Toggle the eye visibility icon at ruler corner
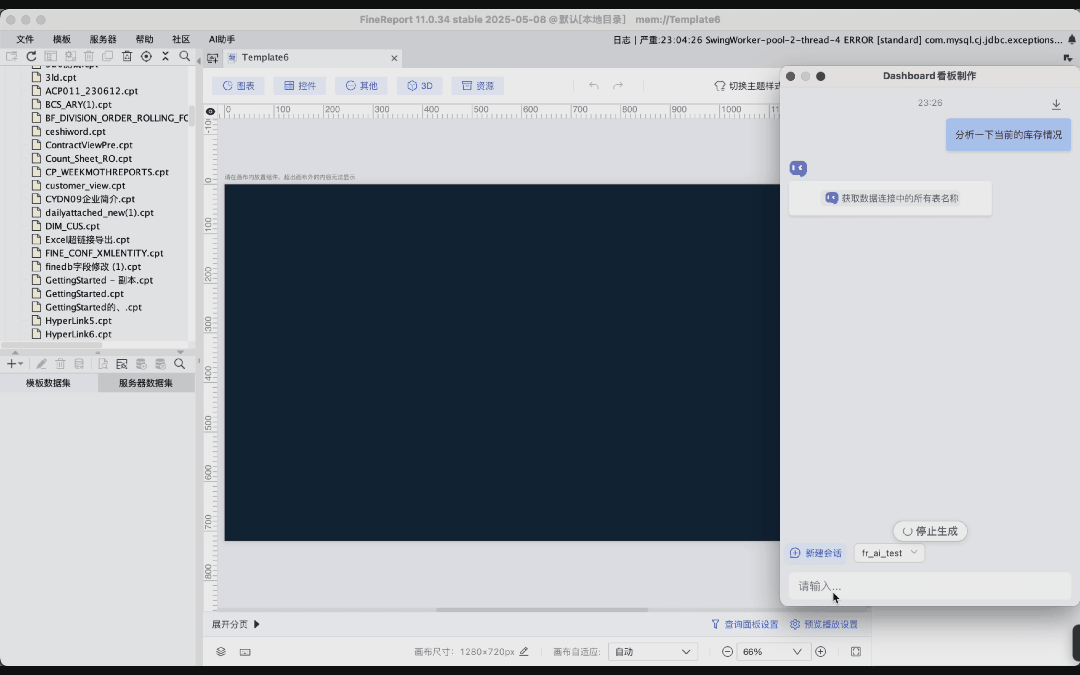 pyautogui.click(x=211, y=111)
